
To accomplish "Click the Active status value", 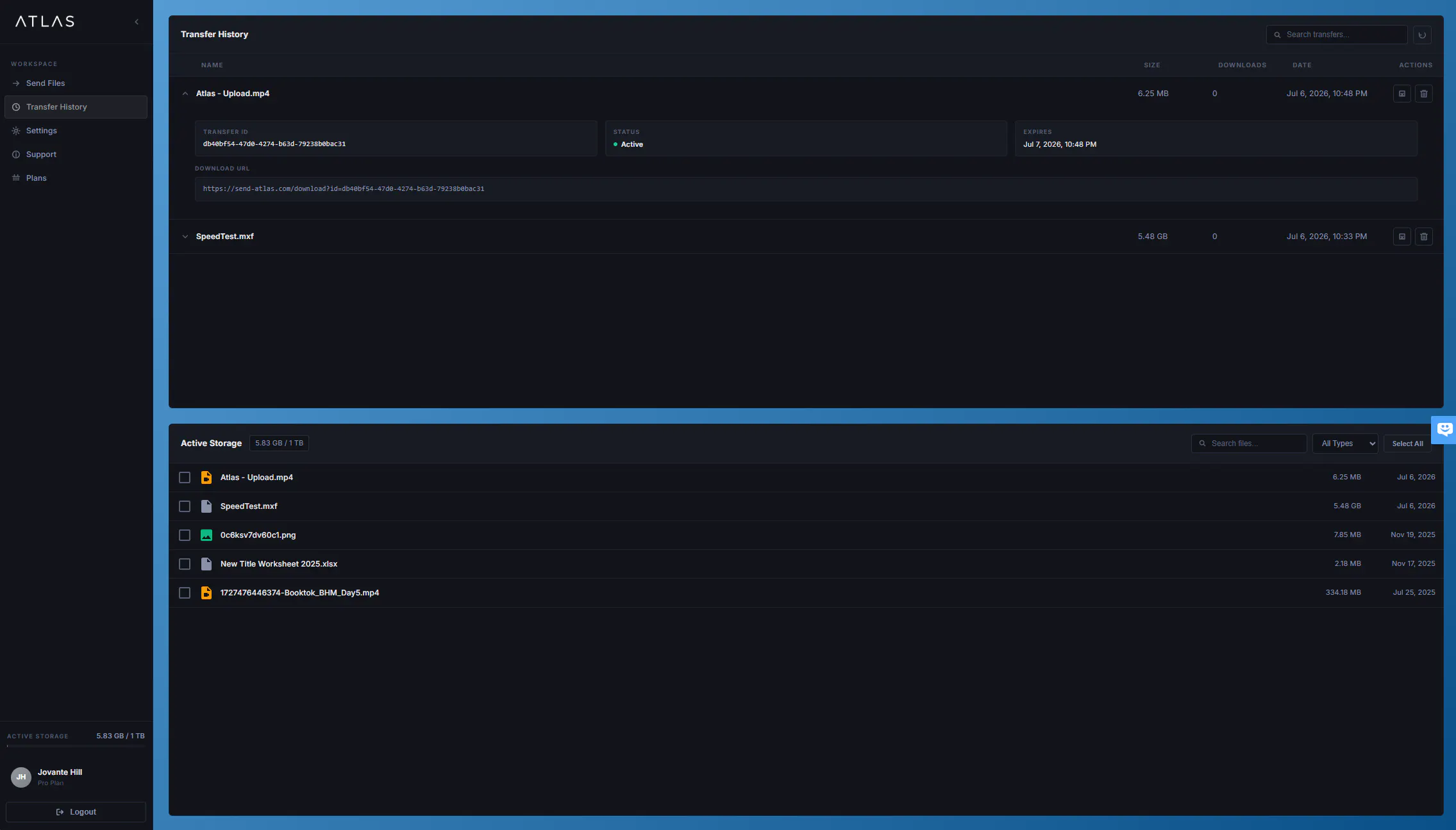I will click(628, 145).
